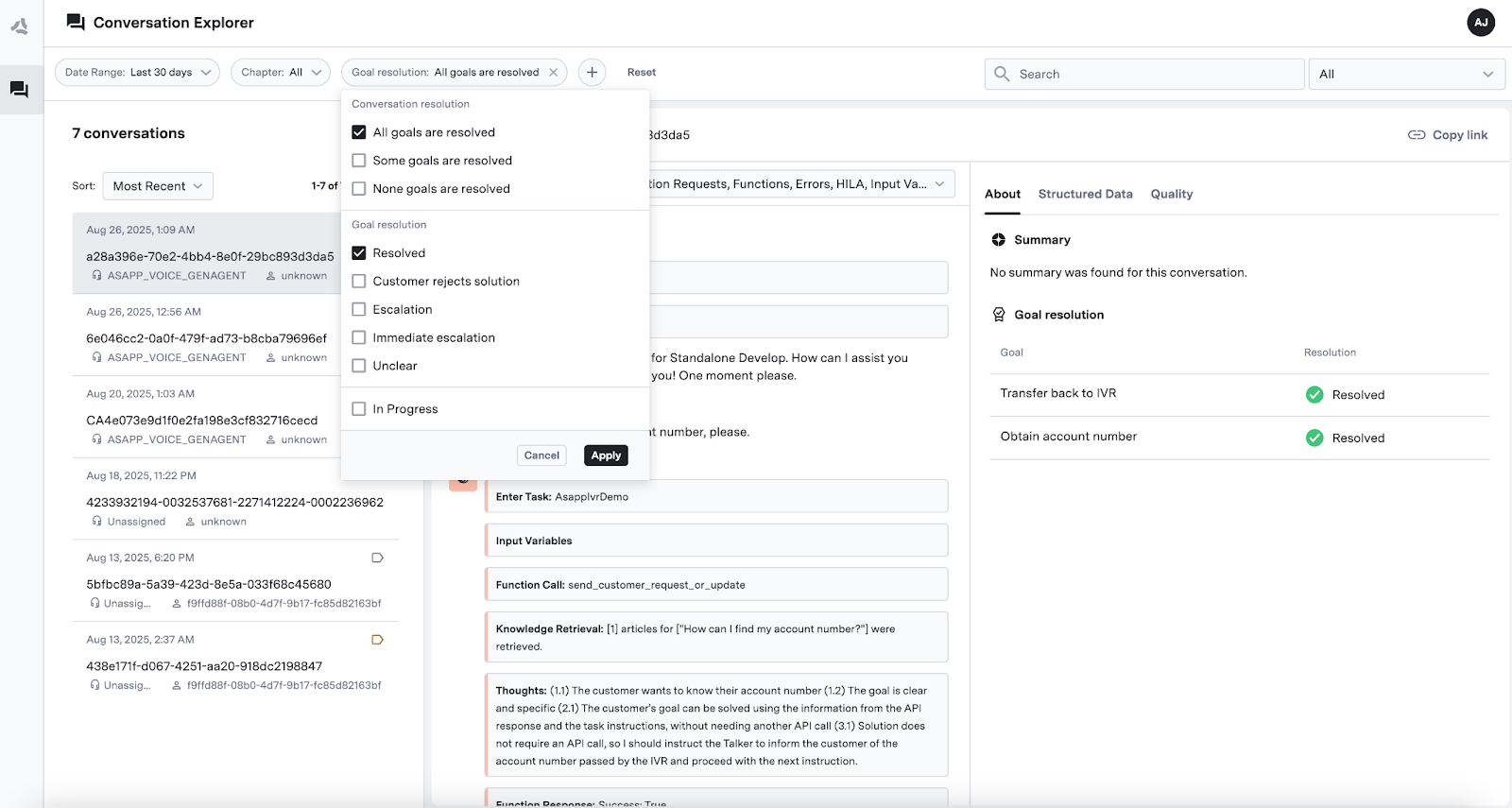Check the Unclear option
Image resolution: width=1512 pixels, height=808 pixels.
[359, 366]
